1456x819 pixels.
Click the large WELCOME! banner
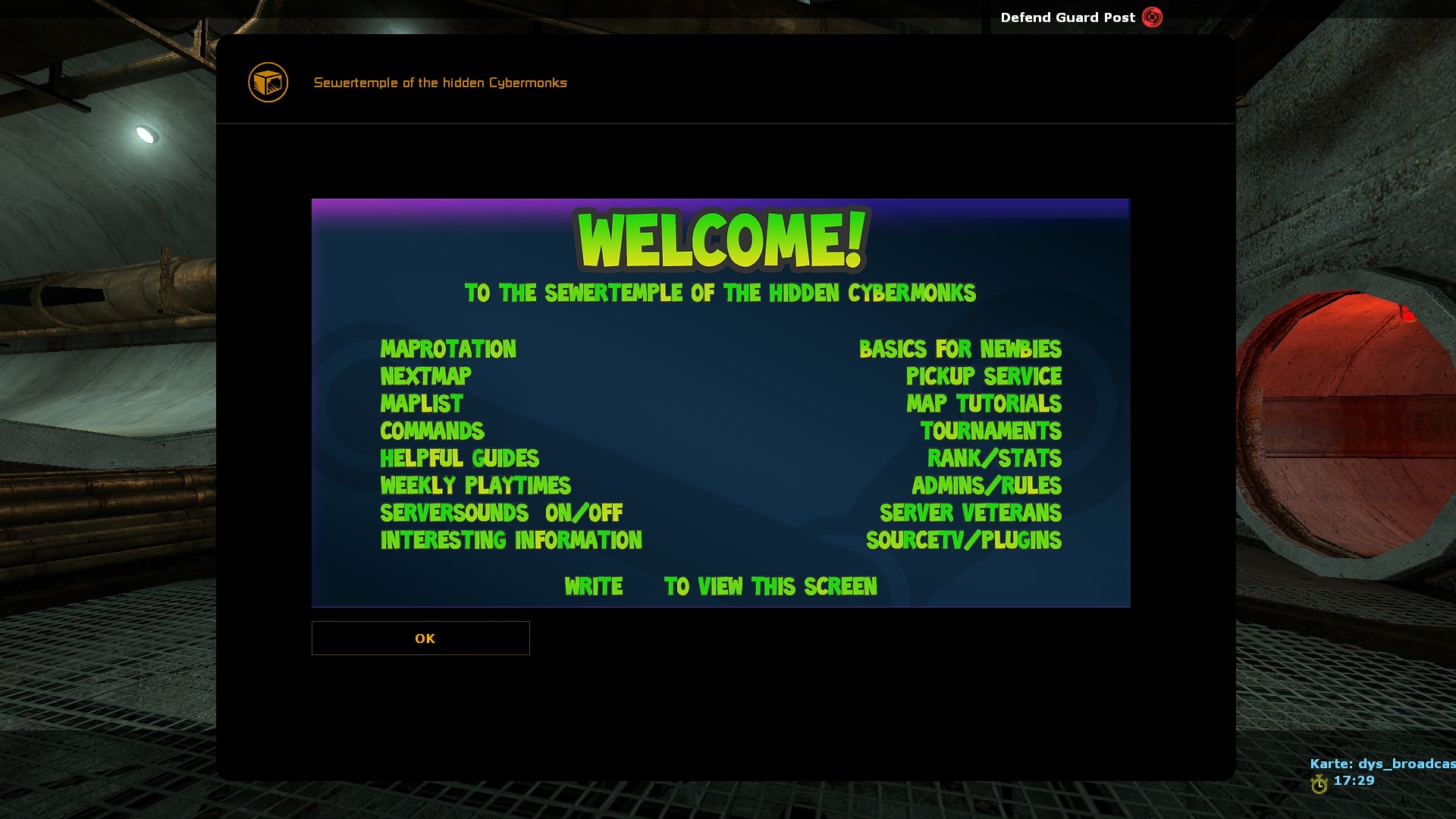[x=720, y=240]
